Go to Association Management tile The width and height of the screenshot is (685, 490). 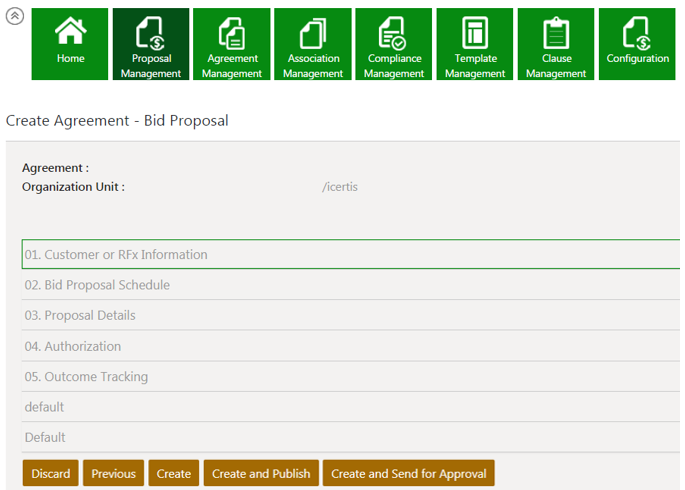313,44
